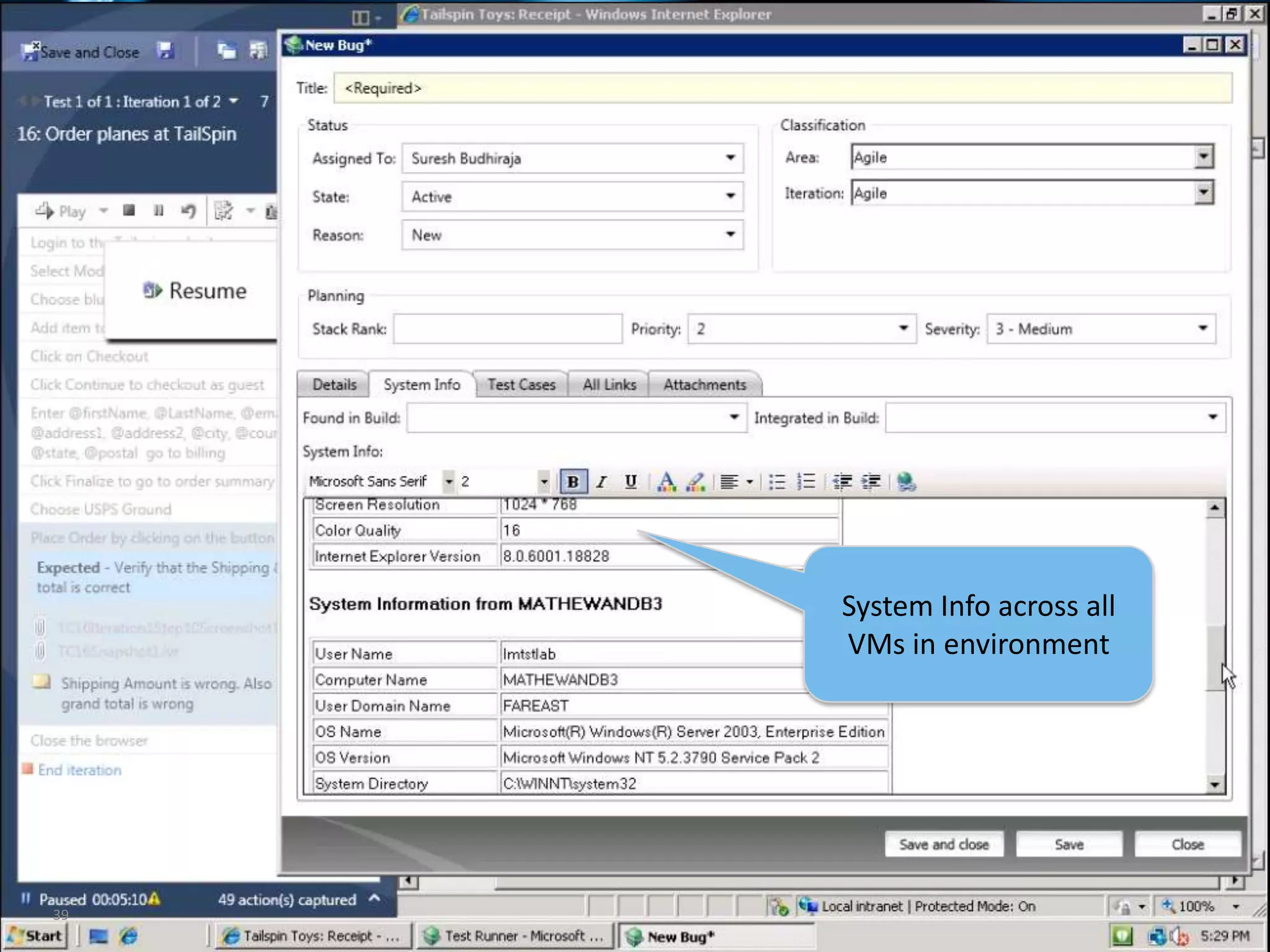Open the Integrated in Build dropdown
This screenshot has height=952, width=1270.
coord(1212,417)
